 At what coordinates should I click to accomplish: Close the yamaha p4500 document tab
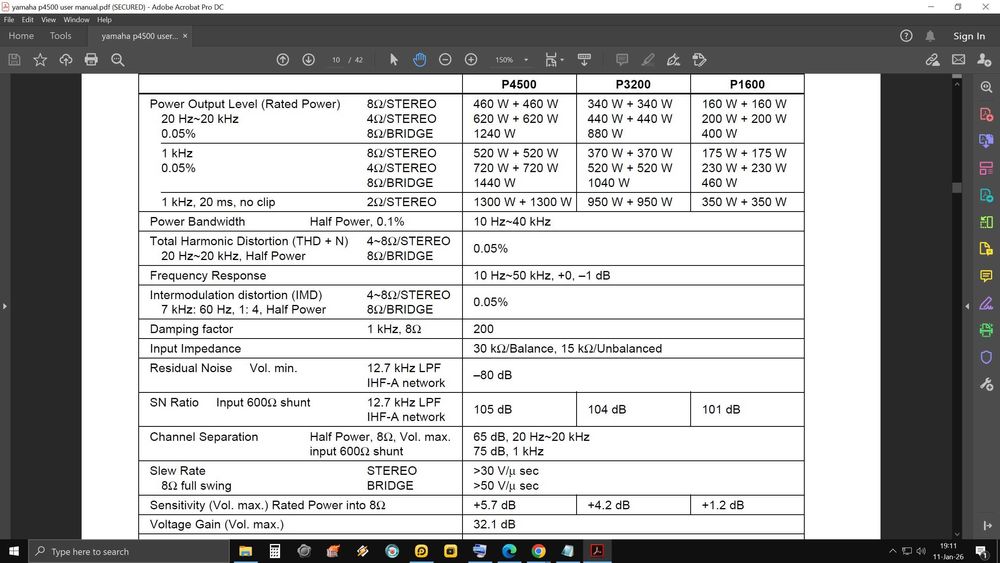[x=185, y=36]
